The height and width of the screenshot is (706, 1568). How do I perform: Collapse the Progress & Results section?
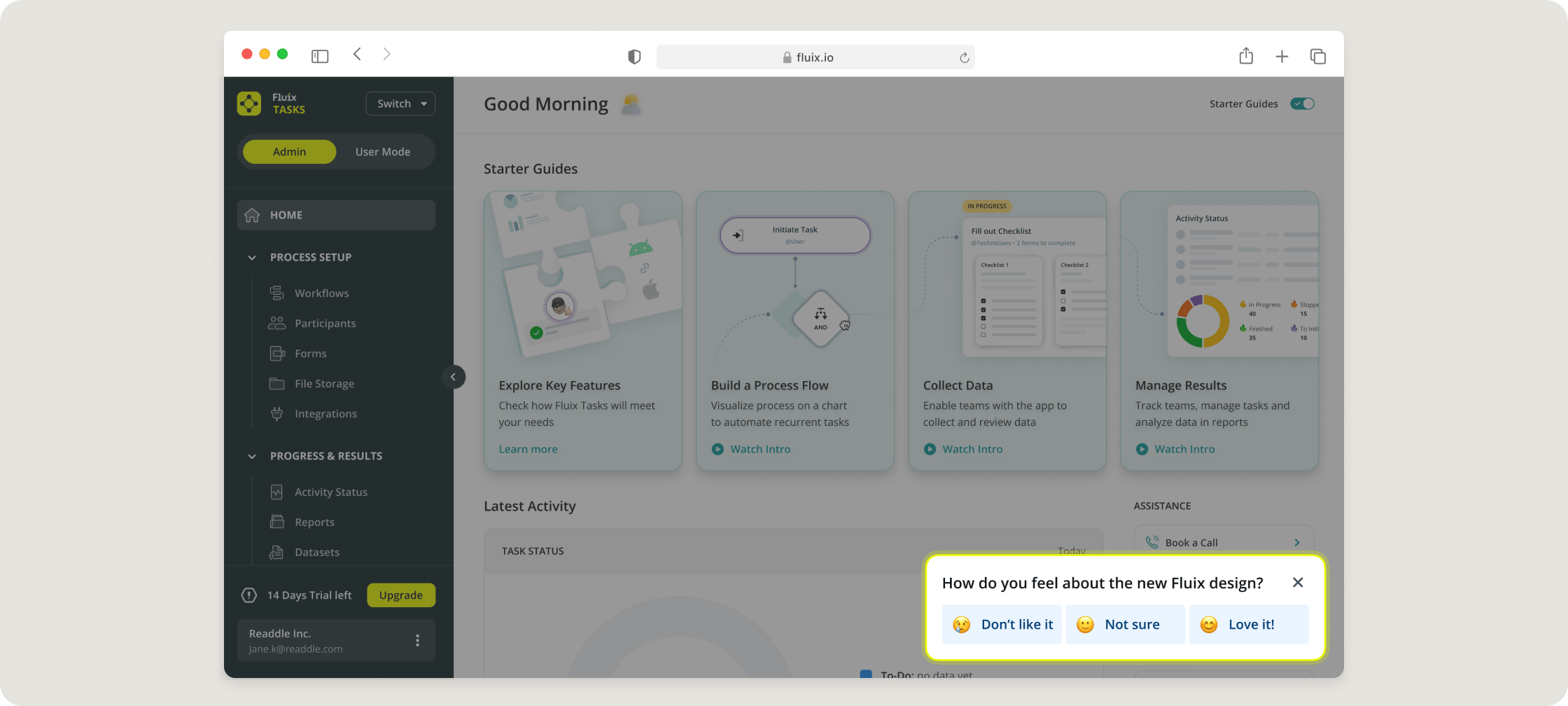tap(252, 457)
